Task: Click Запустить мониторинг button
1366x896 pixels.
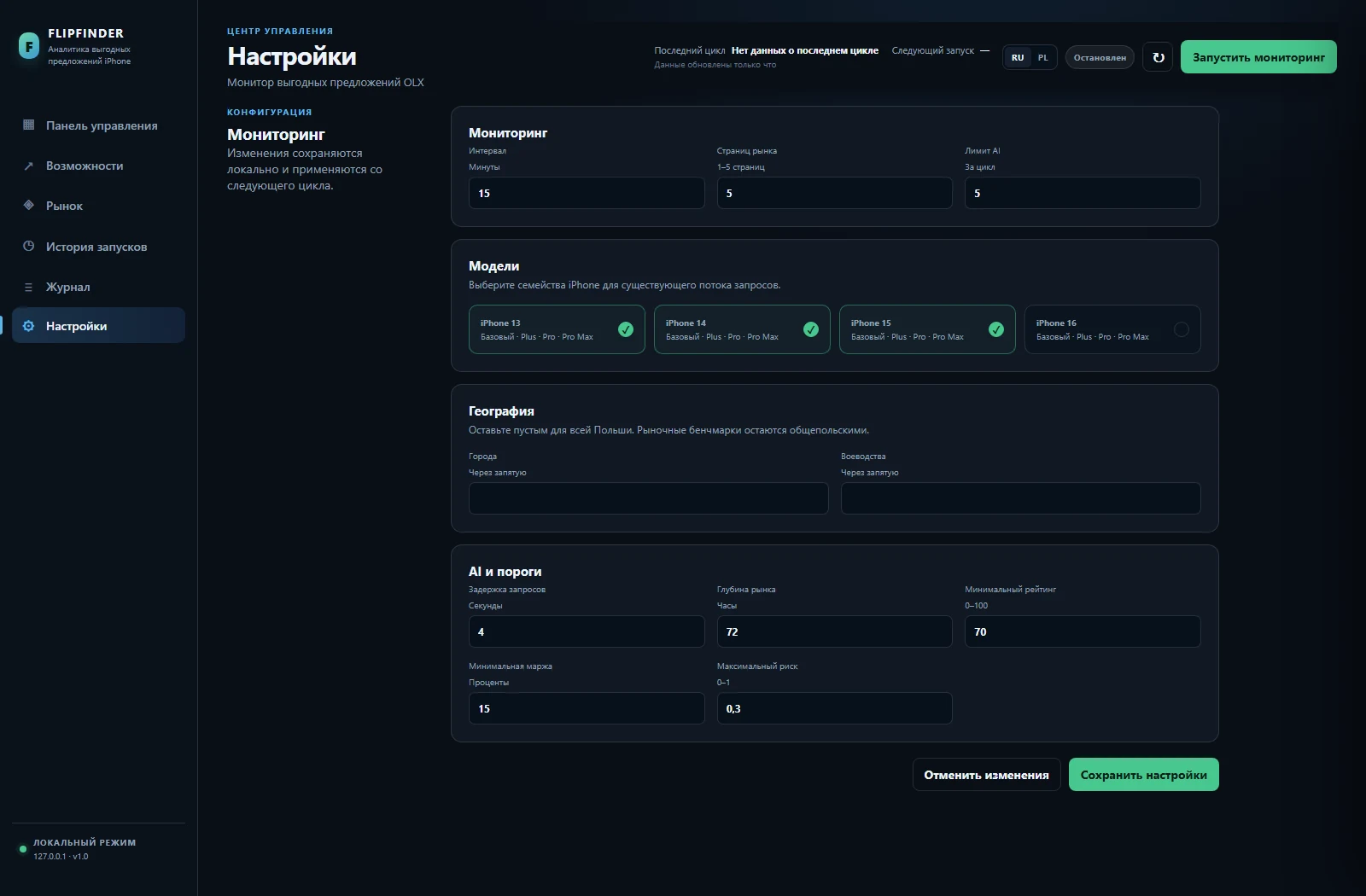Action: click(x=1258, y=57)
